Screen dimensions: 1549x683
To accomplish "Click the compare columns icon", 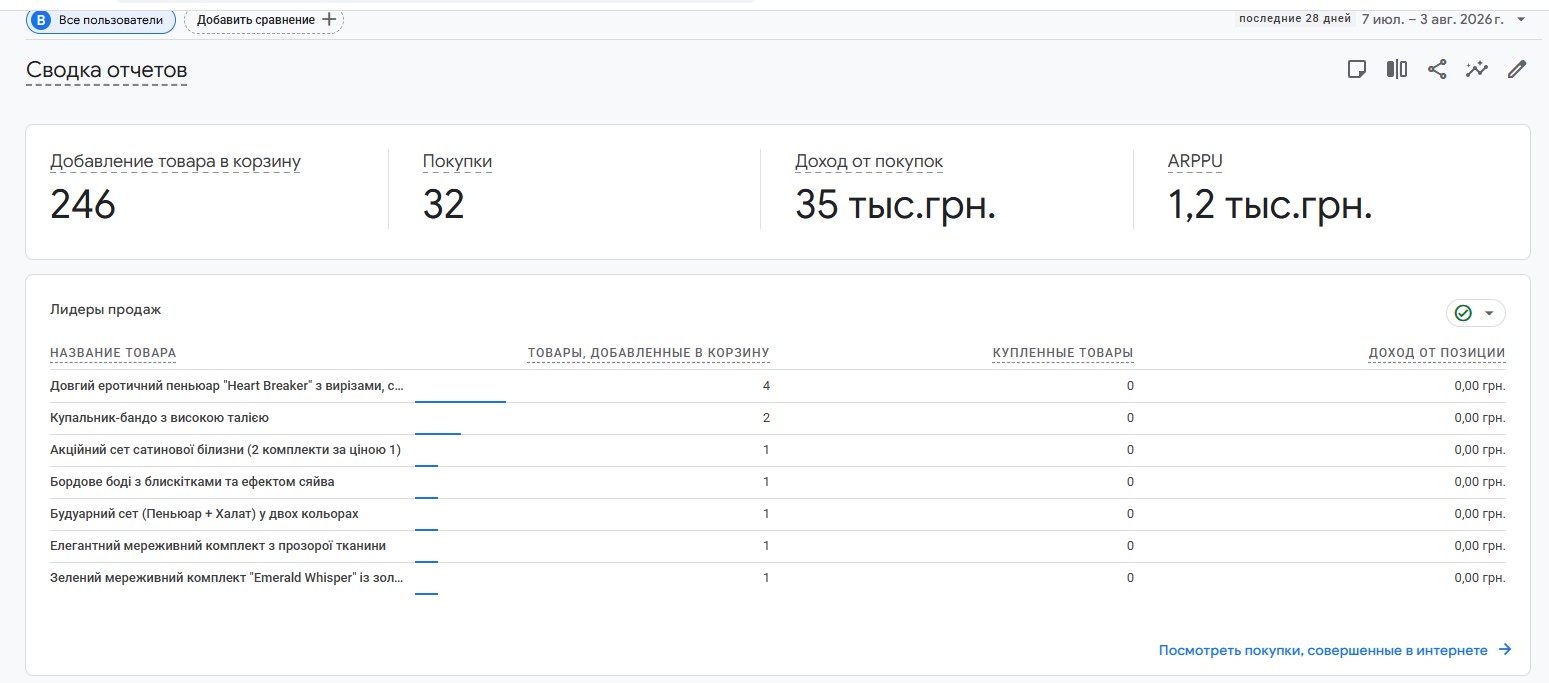I will point(1397,69).
